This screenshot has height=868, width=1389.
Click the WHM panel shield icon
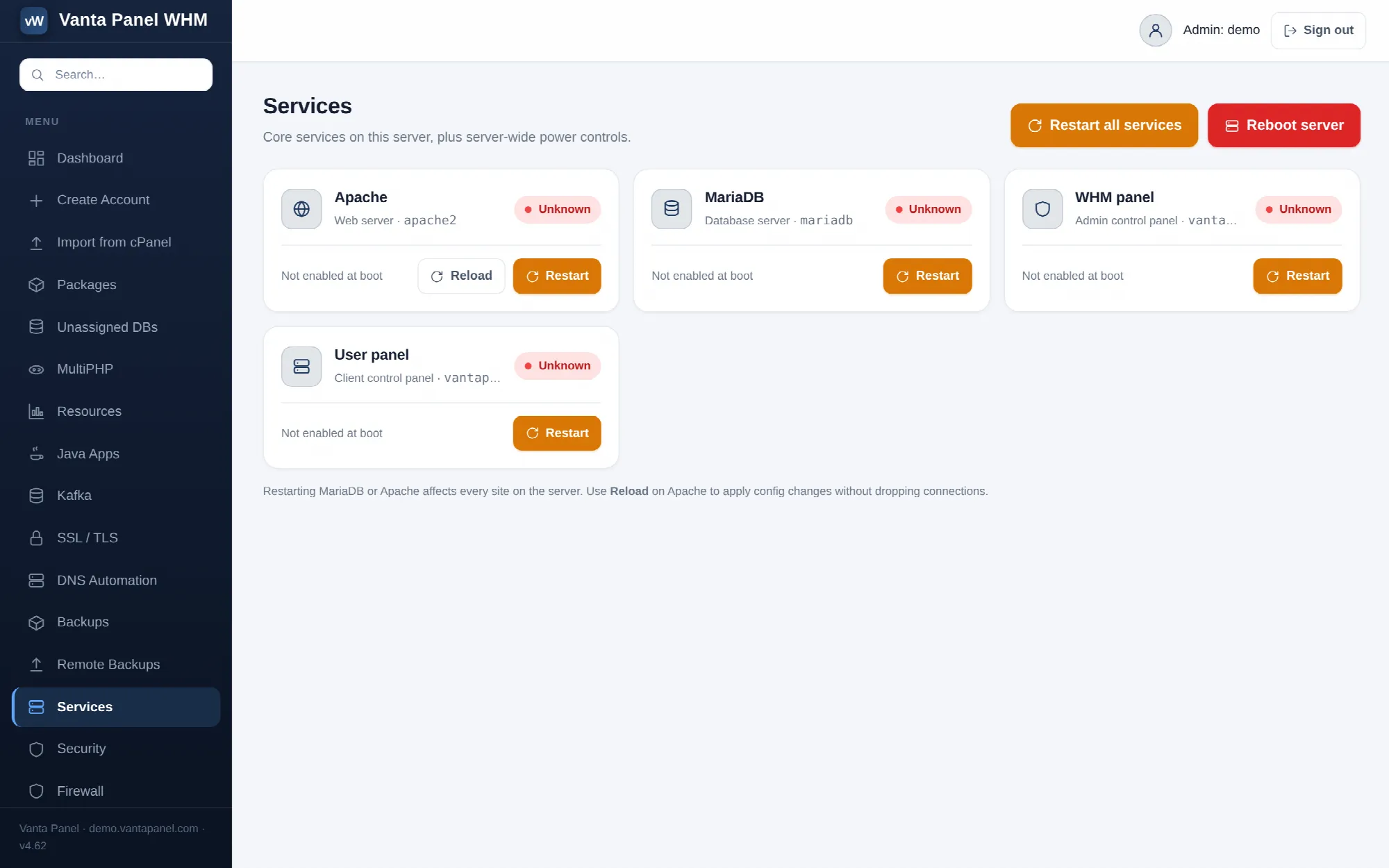pyautogui.click(x=1042, y=209)
